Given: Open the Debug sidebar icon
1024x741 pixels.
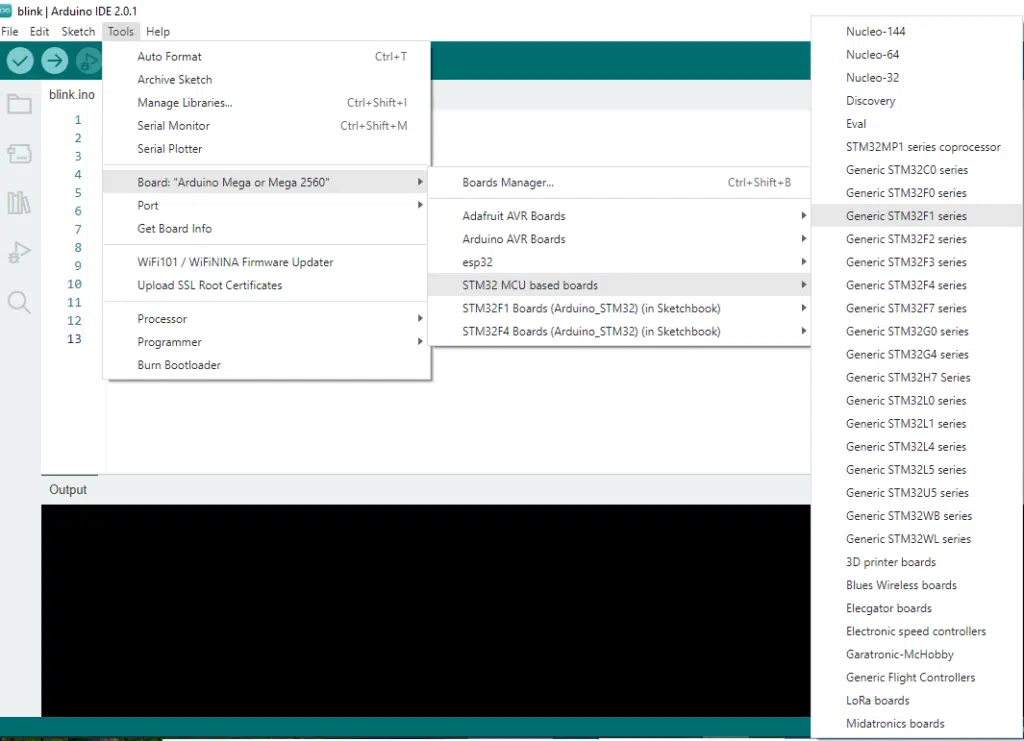Looking at the screenshot, I should (19, 252).
